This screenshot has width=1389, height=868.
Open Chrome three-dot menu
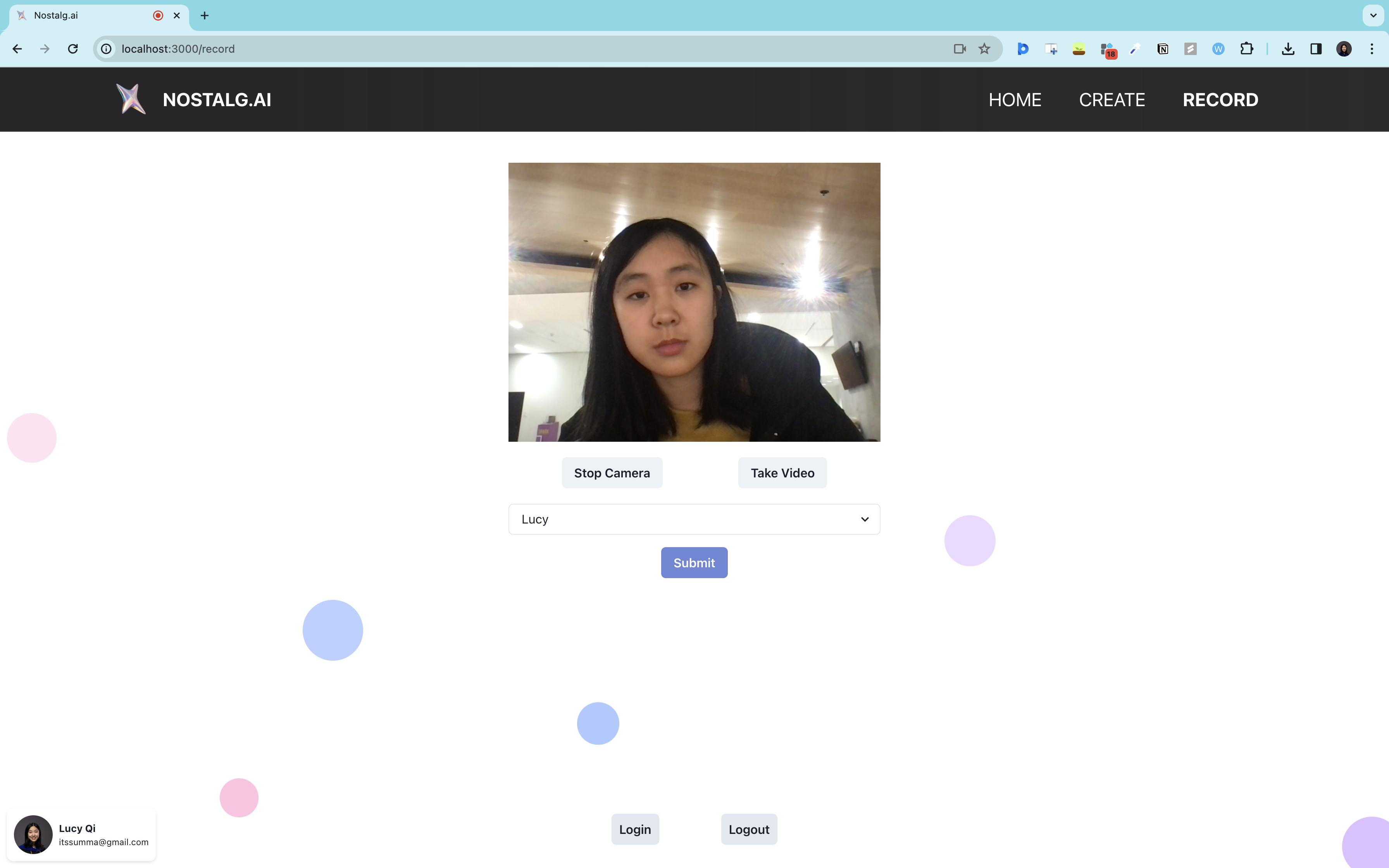click(x=1372, y=49)
